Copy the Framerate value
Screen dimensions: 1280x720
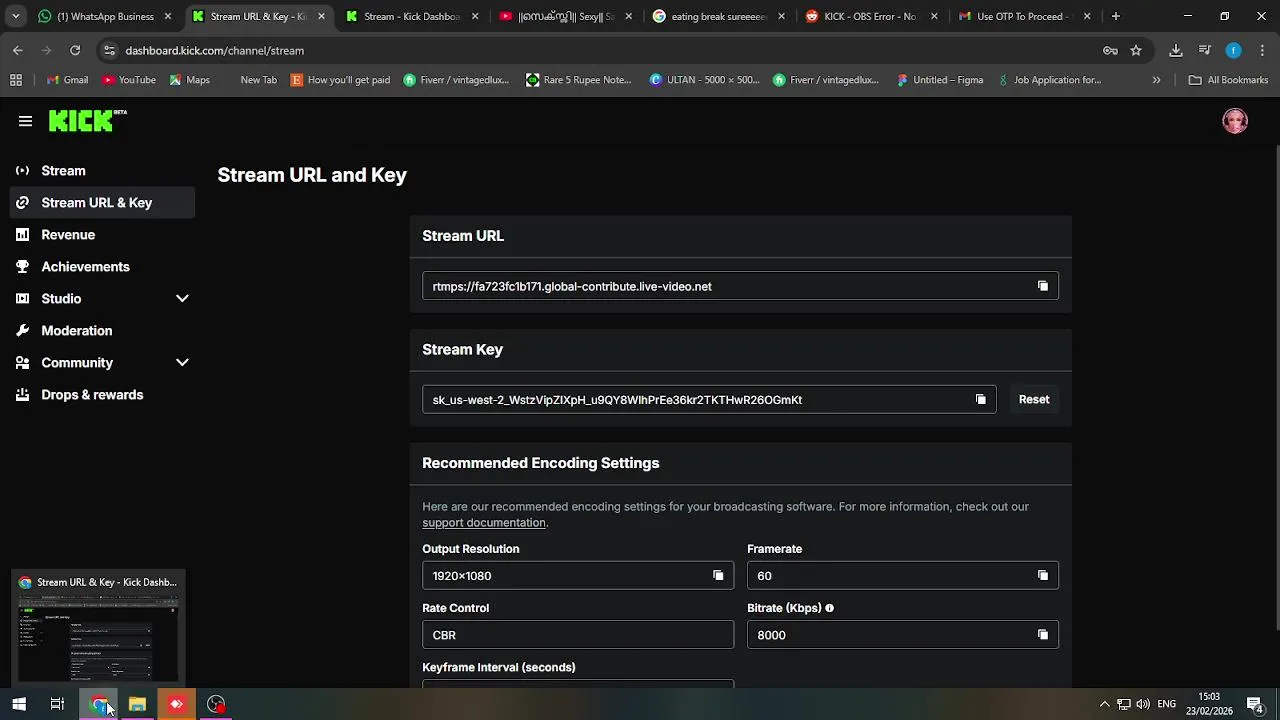[1043, 576]
